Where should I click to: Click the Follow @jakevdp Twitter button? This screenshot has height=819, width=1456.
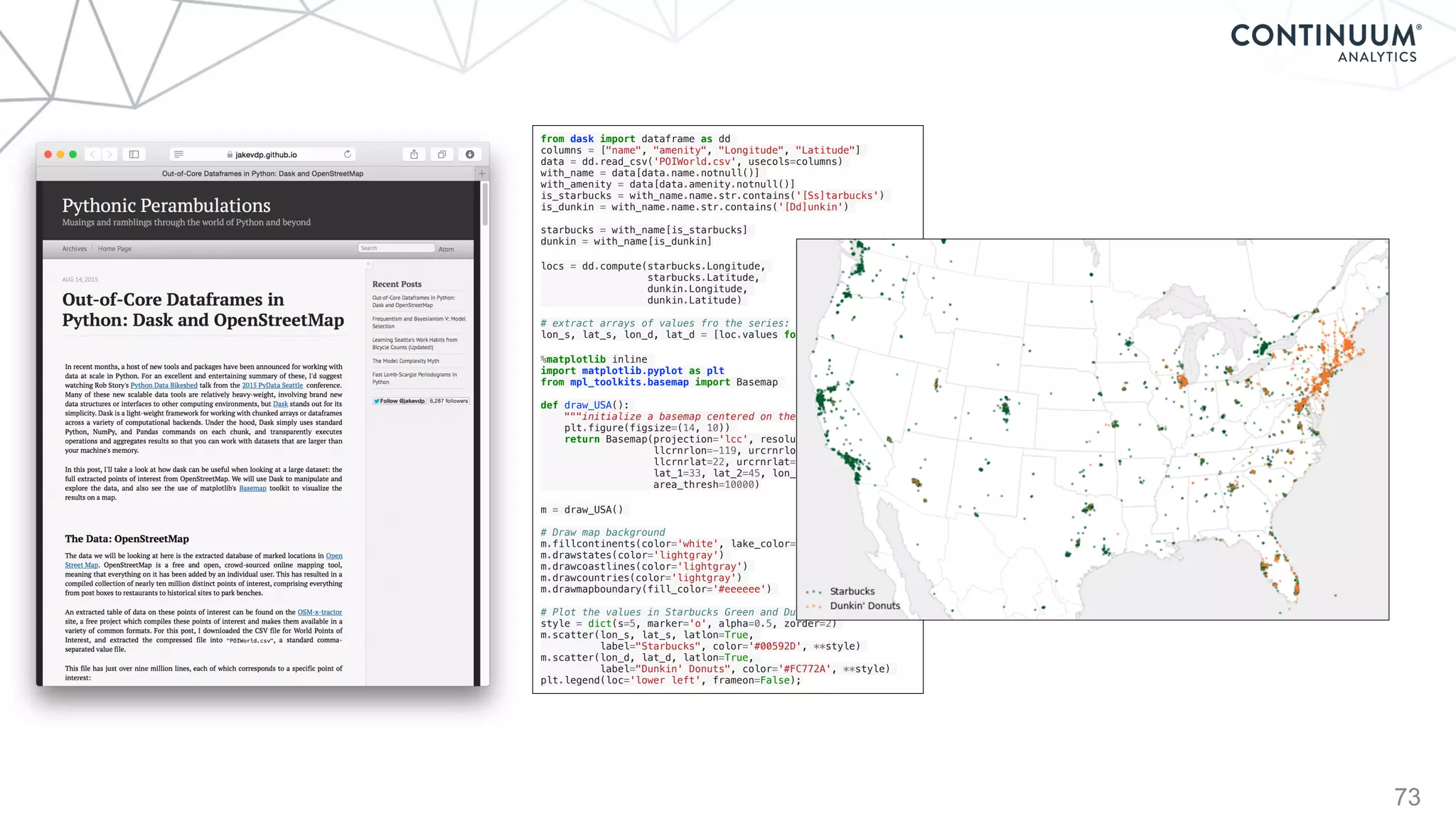[x=399, y=401]
